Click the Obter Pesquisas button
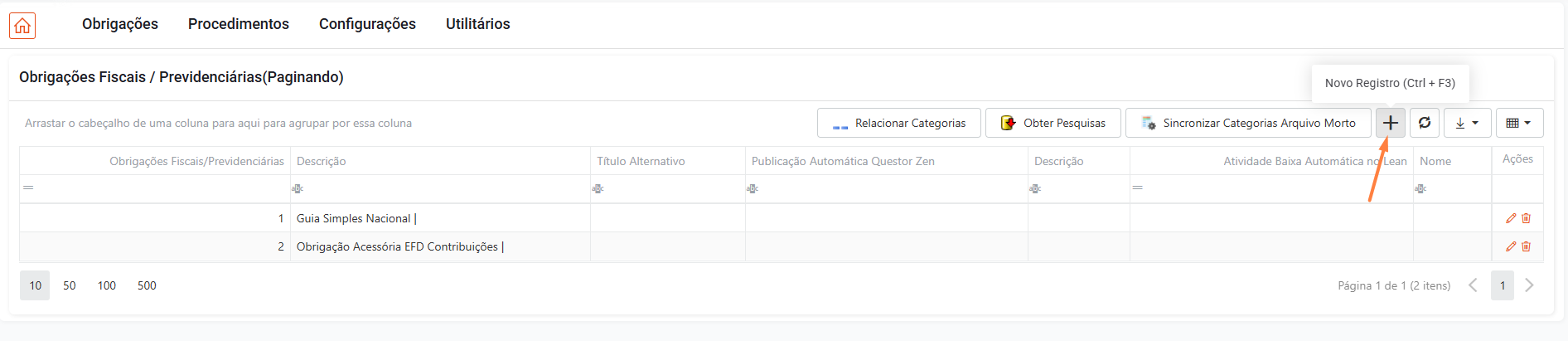This screenshot has height=341, width=1568. [1053, 123]
